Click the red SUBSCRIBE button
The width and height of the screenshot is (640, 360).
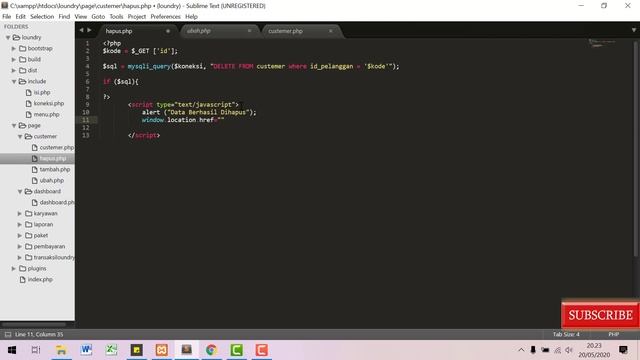pos(600,315)
